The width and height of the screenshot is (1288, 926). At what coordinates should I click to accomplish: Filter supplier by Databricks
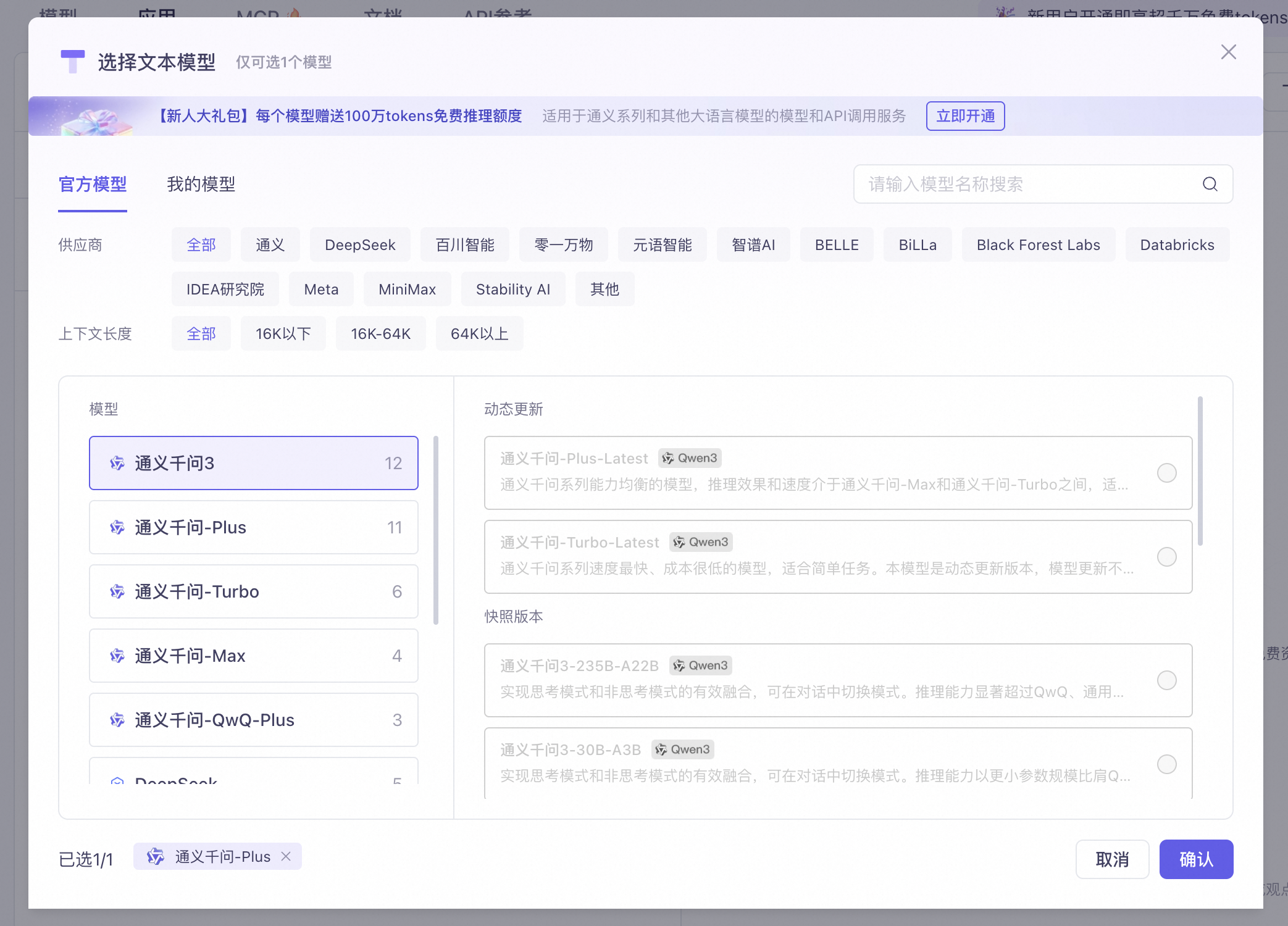1177,245
